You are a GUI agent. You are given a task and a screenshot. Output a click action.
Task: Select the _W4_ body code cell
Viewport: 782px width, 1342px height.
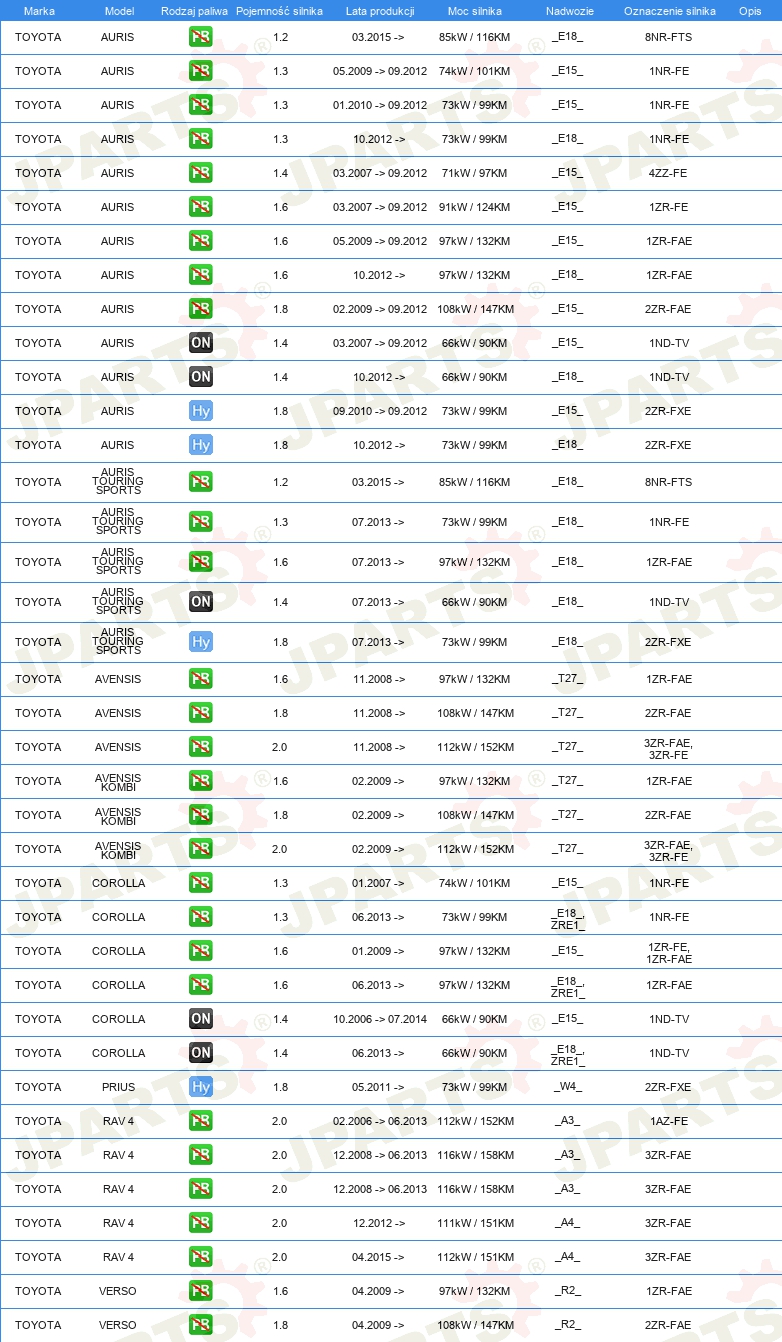coord(568,1087)
